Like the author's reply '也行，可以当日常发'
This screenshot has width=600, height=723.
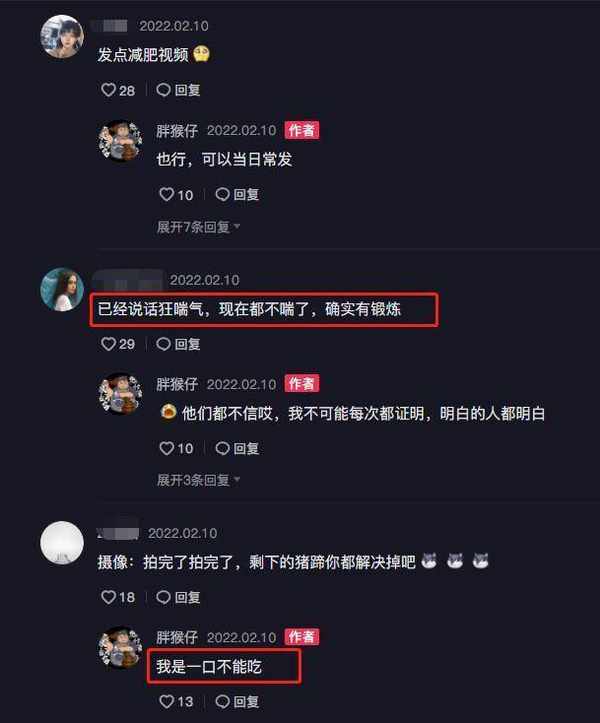tap(176, 195)
